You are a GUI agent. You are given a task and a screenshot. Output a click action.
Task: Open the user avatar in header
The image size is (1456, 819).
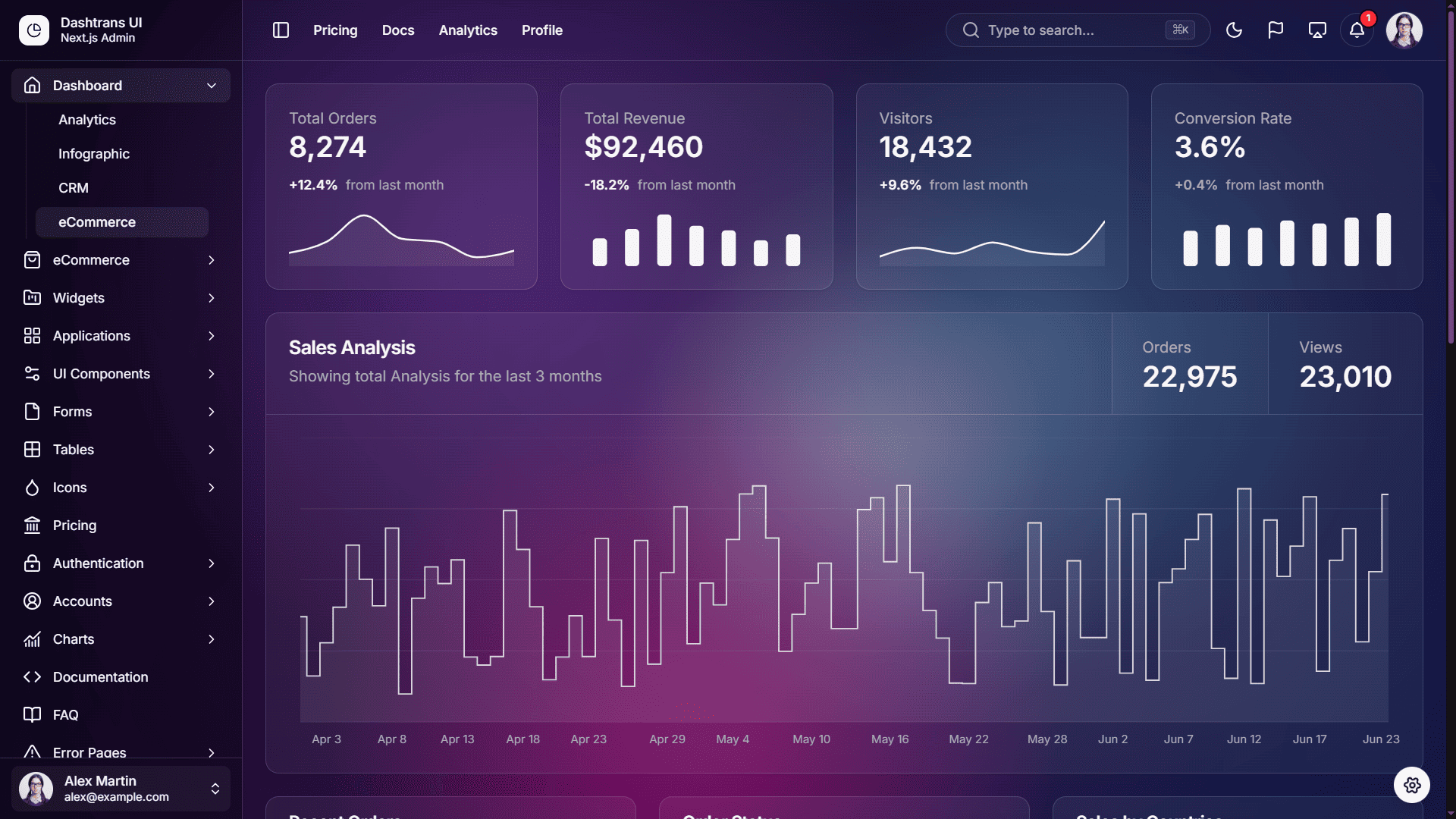(x=1404, y=30)
